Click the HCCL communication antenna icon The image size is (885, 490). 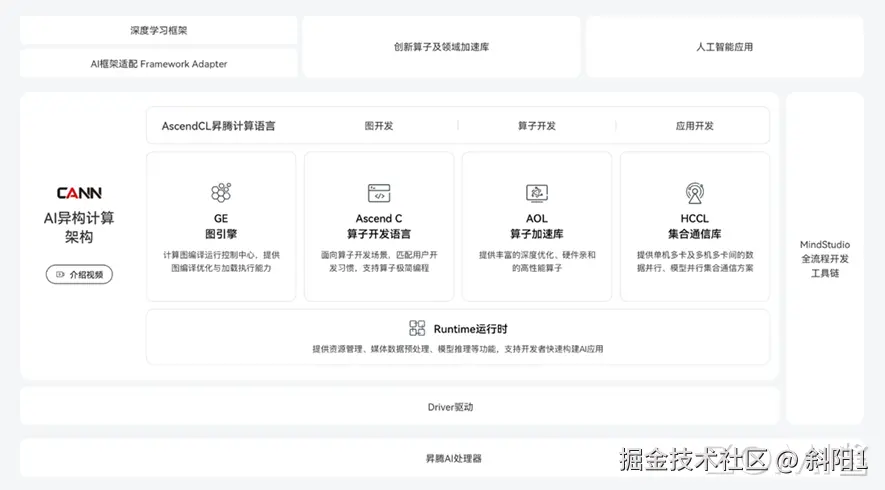(x=695, y=193)
